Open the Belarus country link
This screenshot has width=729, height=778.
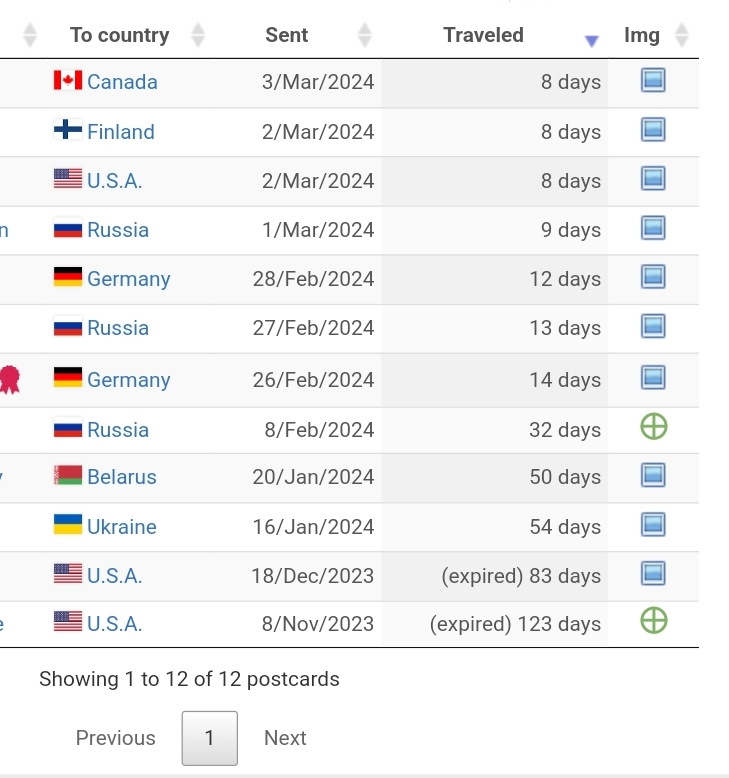(122, 477)
